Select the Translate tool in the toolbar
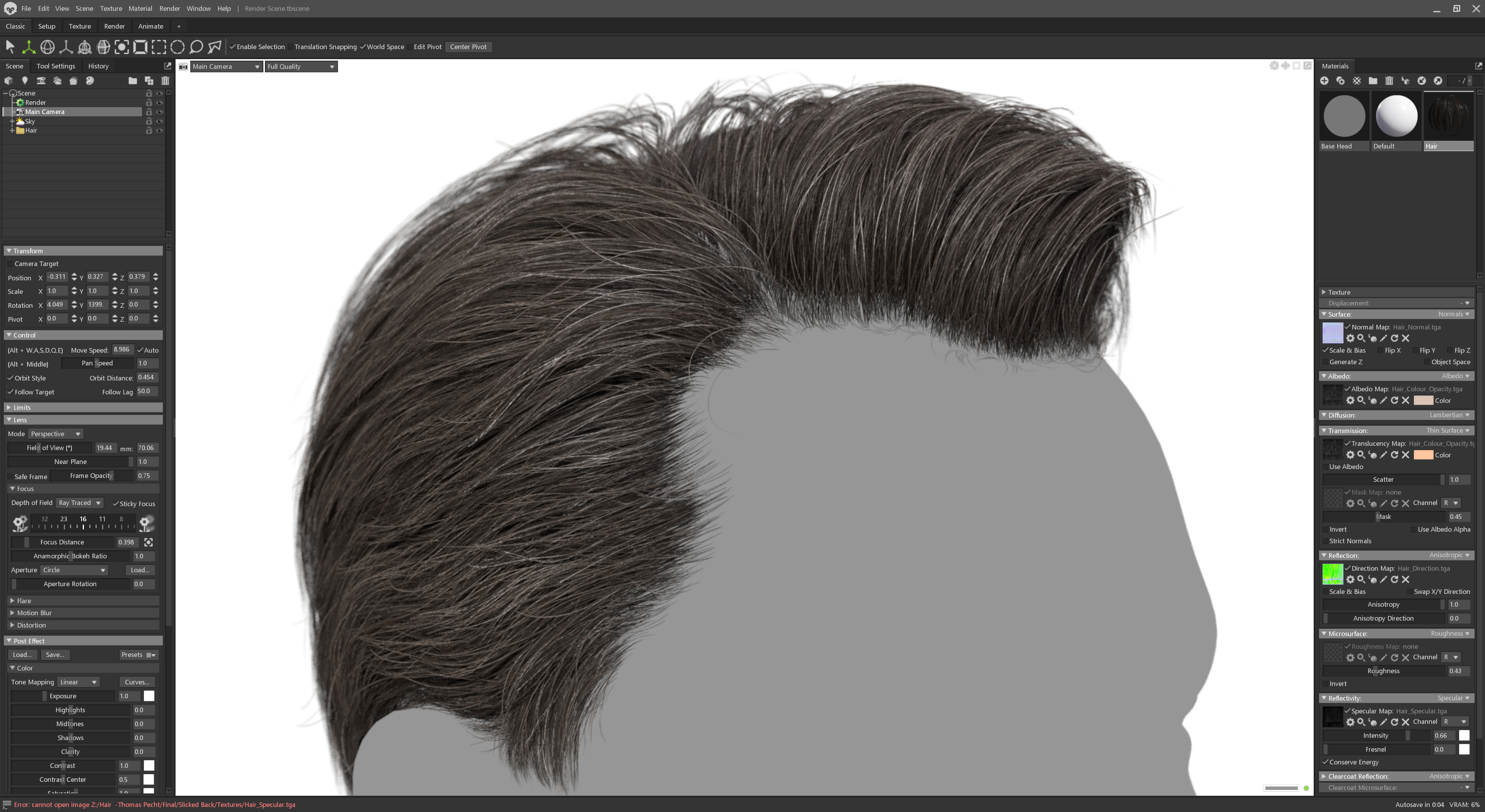This screenshot has height=812, width=1485. click(28, 47)
